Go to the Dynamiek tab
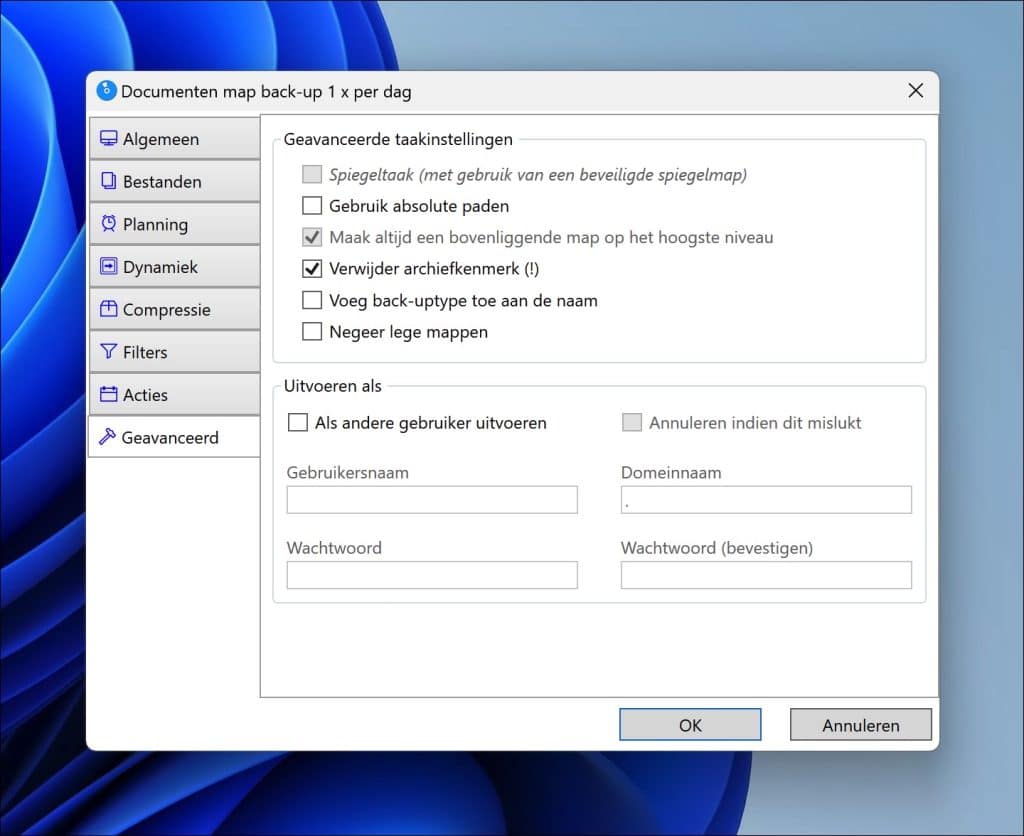The width and height of the screenshot is (1024, 836). pos(174,266)
